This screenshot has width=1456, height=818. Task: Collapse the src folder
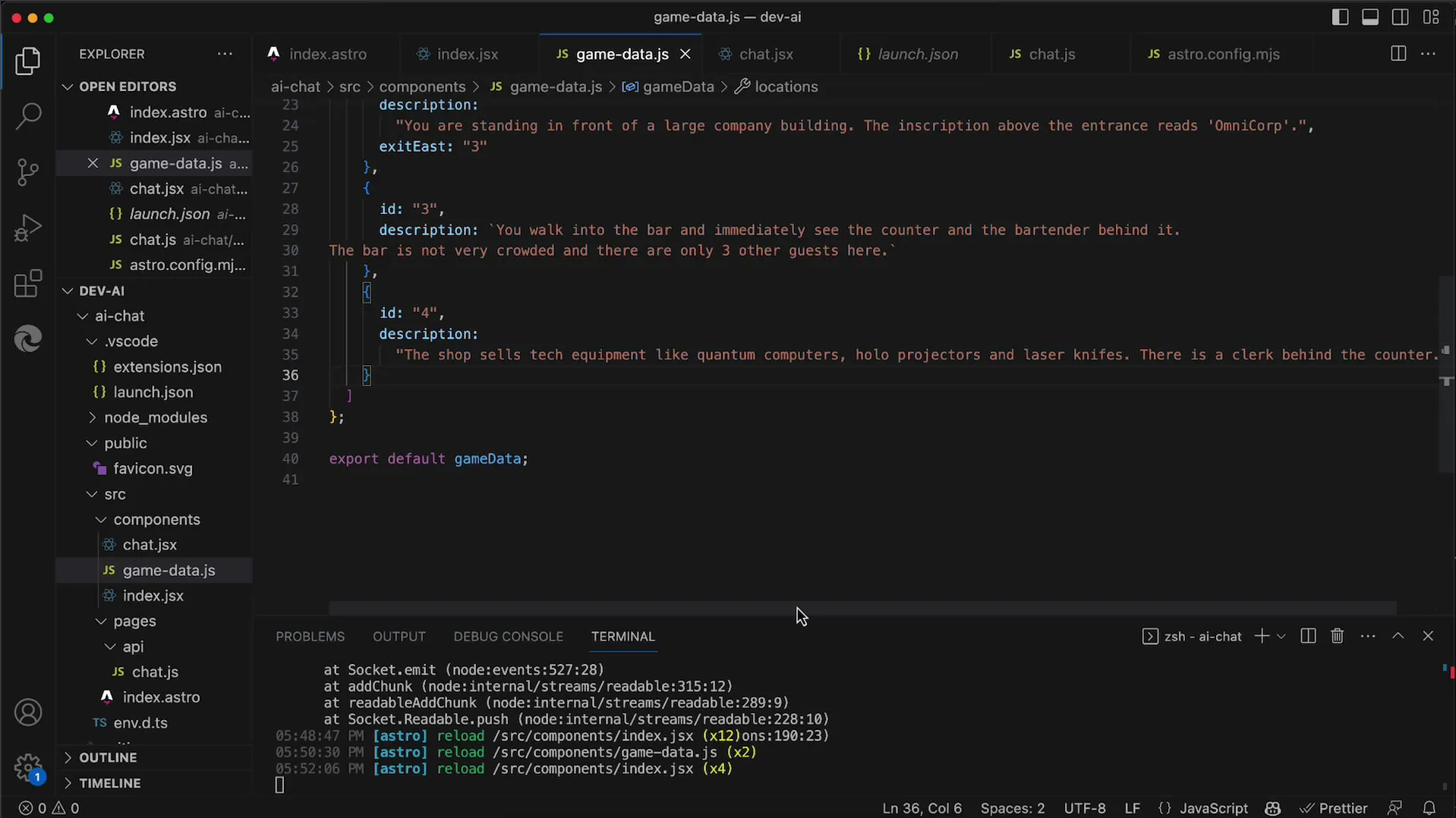115,494
